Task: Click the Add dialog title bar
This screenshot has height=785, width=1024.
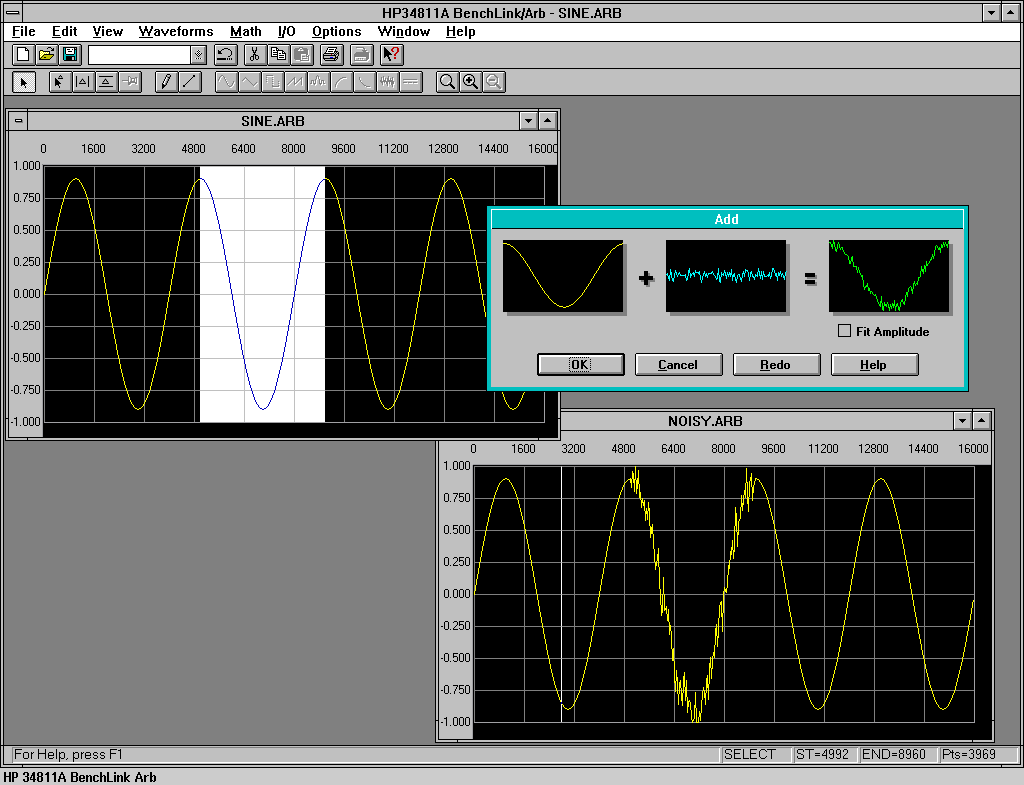Action: (727, 219)
